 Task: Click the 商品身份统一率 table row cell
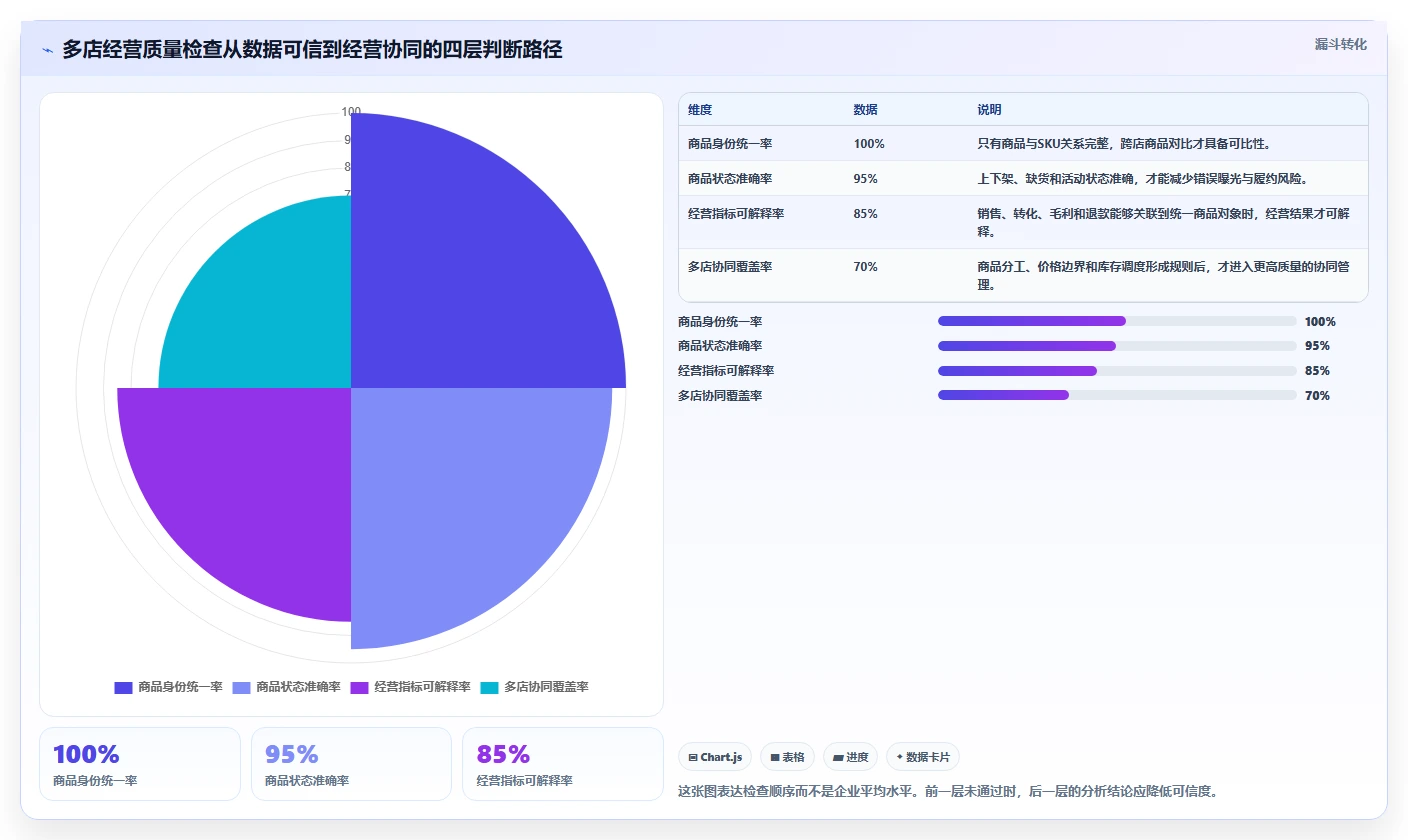click(x=730, y=144)
